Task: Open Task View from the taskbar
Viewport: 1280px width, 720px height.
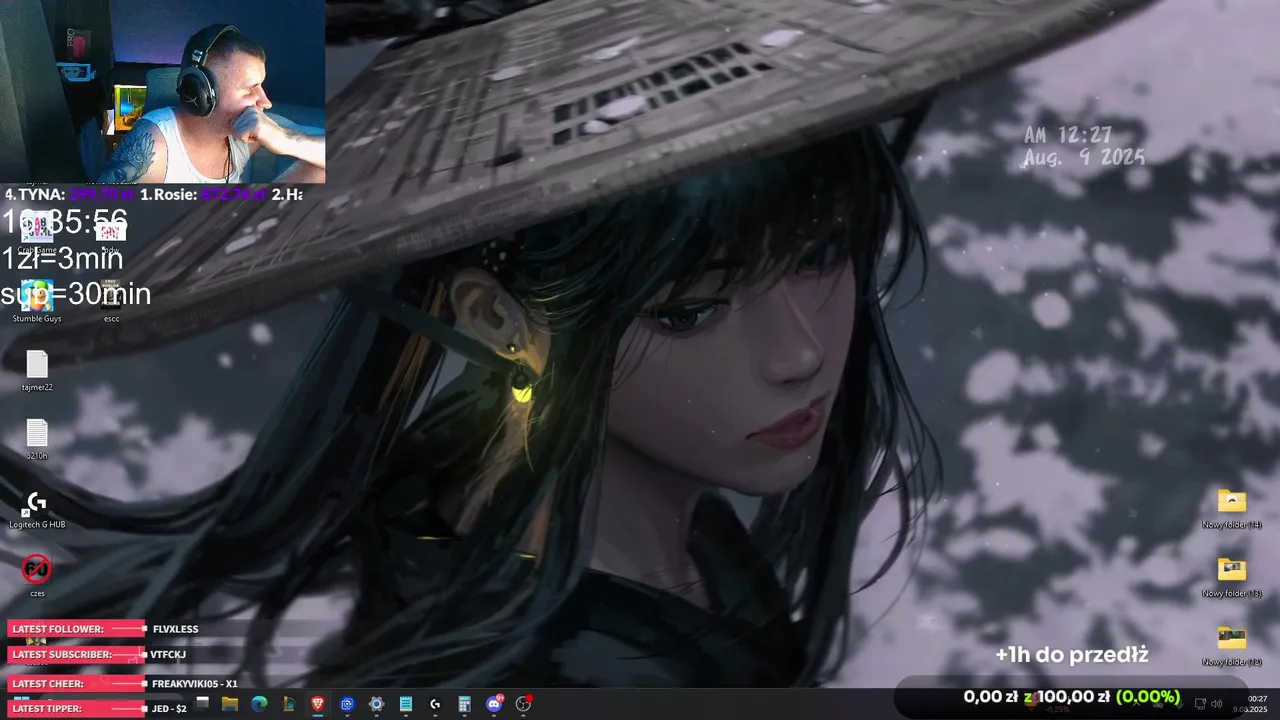Action: coord(202,704)
